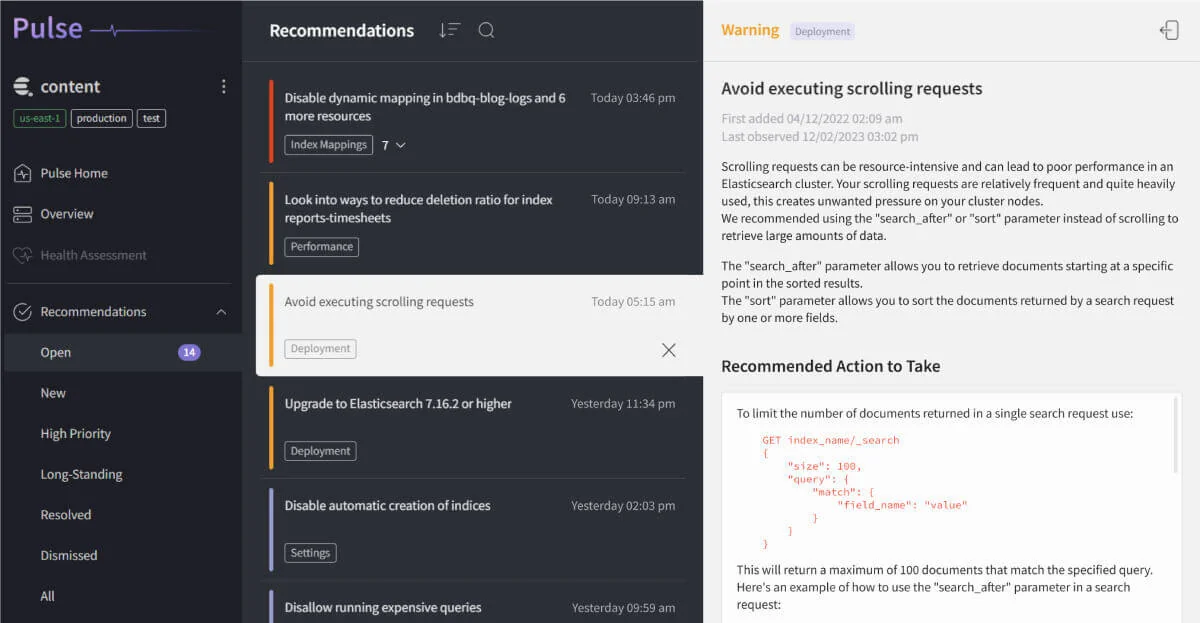Open the content cluster kebab menu

[x=223, y=87]
